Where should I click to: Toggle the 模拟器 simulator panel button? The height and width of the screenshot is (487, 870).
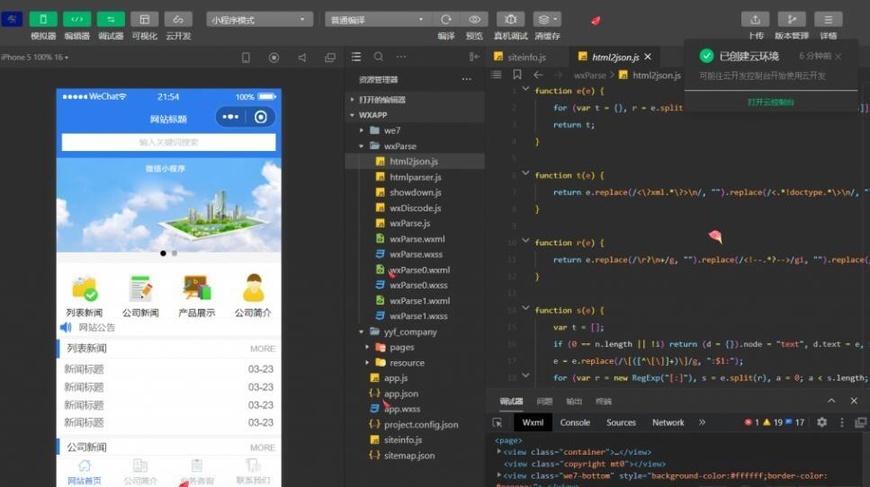pos(43,19)
